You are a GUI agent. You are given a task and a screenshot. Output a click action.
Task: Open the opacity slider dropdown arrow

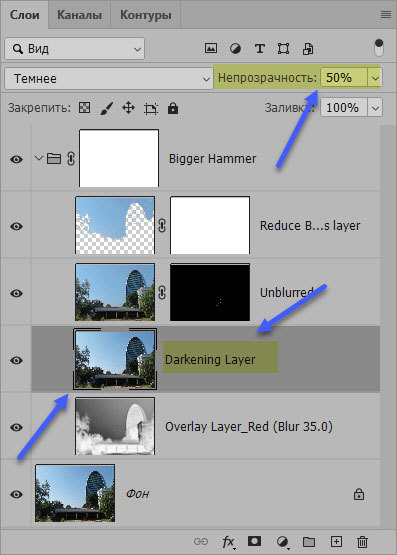[375, 78]
